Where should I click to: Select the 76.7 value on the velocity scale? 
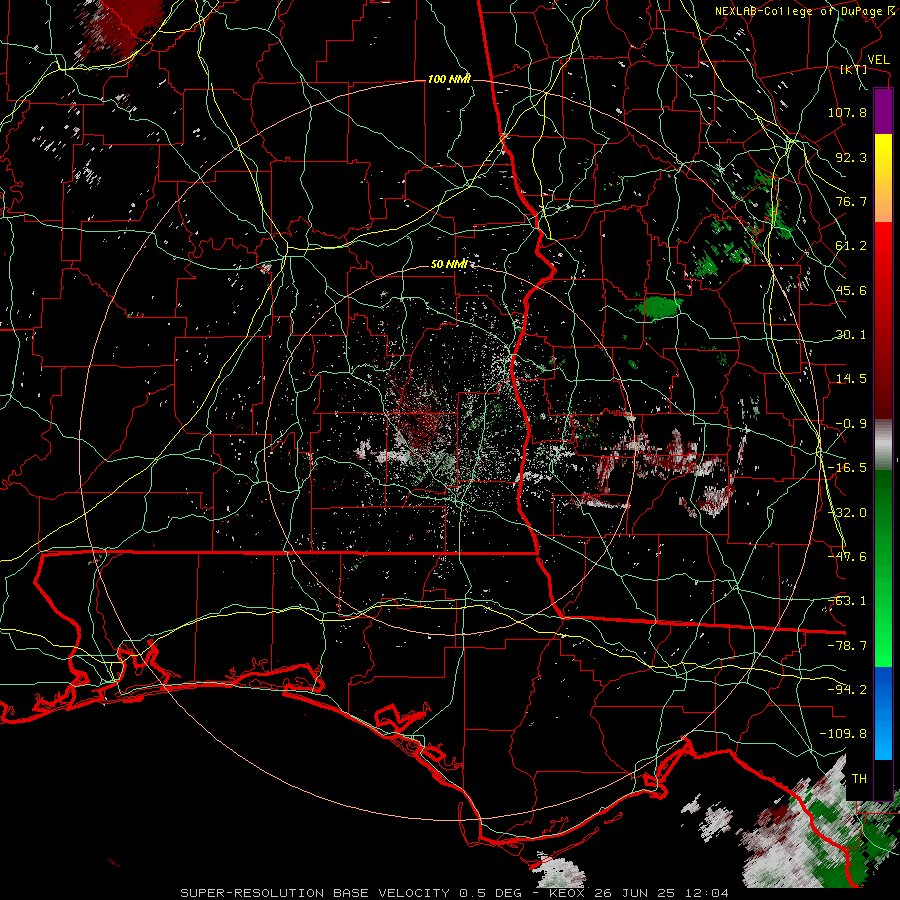click(851, 201)
